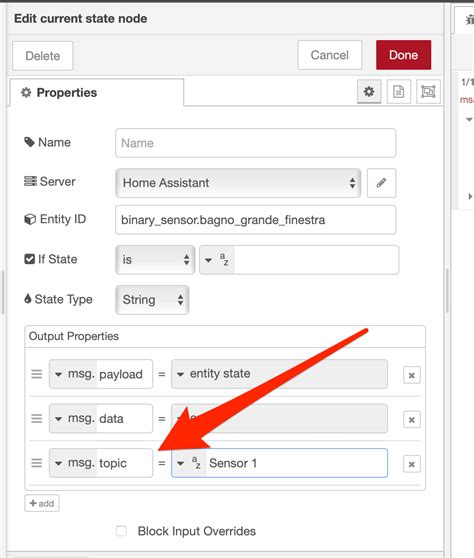The height and width of the screenshot is (558, 474).
Task: Enable Block Input Overrides checkbox
Action: click(121, 531)
